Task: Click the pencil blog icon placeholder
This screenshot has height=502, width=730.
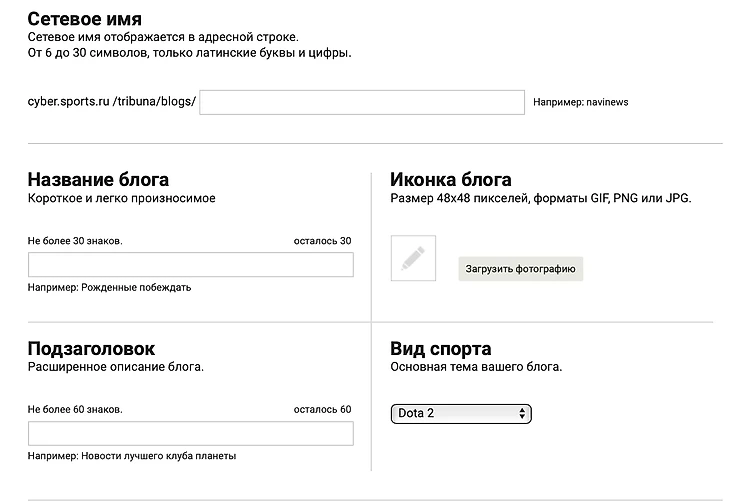Action: click(413, 259)
